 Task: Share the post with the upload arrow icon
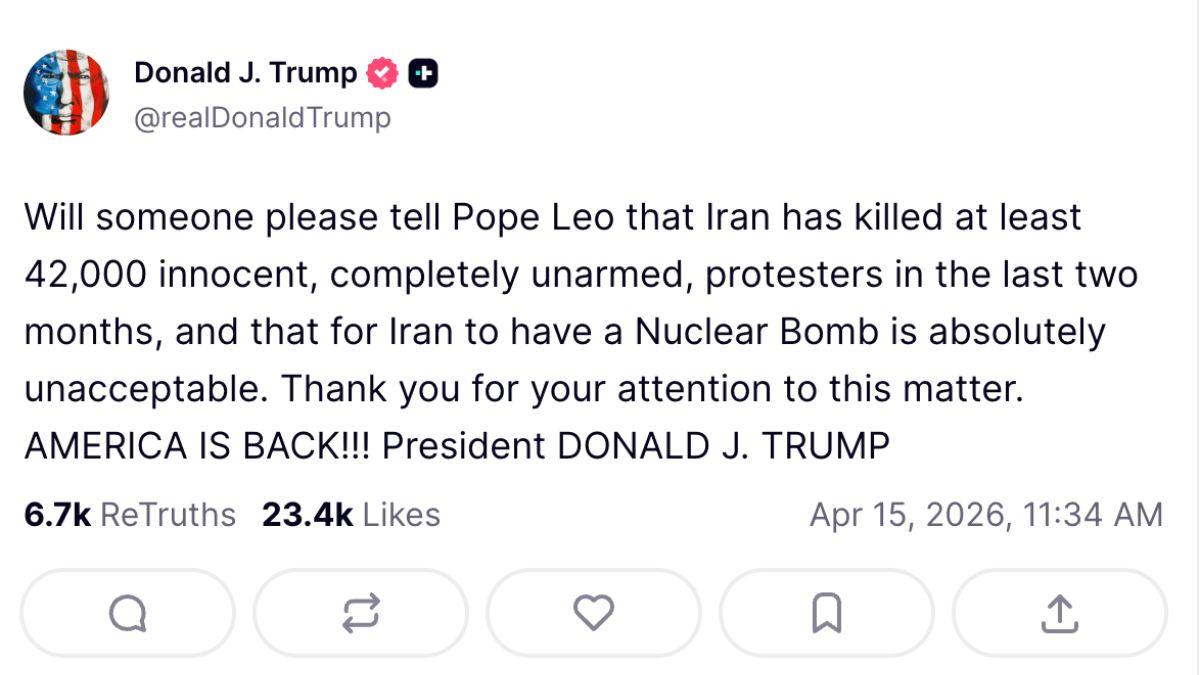click(x=1058, y=613)
